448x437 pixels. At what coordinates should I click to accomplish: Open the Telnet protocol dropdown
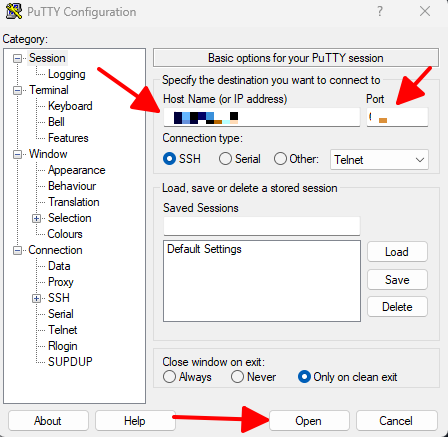[x=379, y=160]
